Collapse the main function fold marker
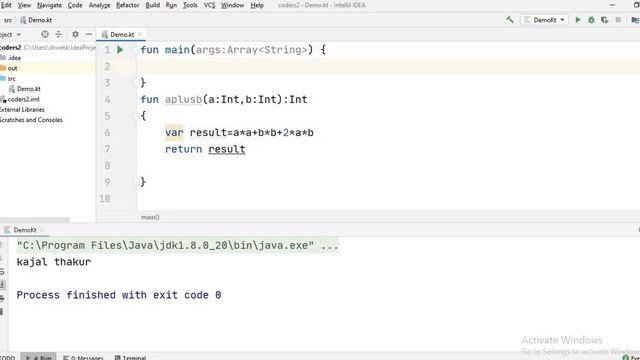The width and height of the screenshot is (640, 360). pyautogui.click(x=136, y=50)
